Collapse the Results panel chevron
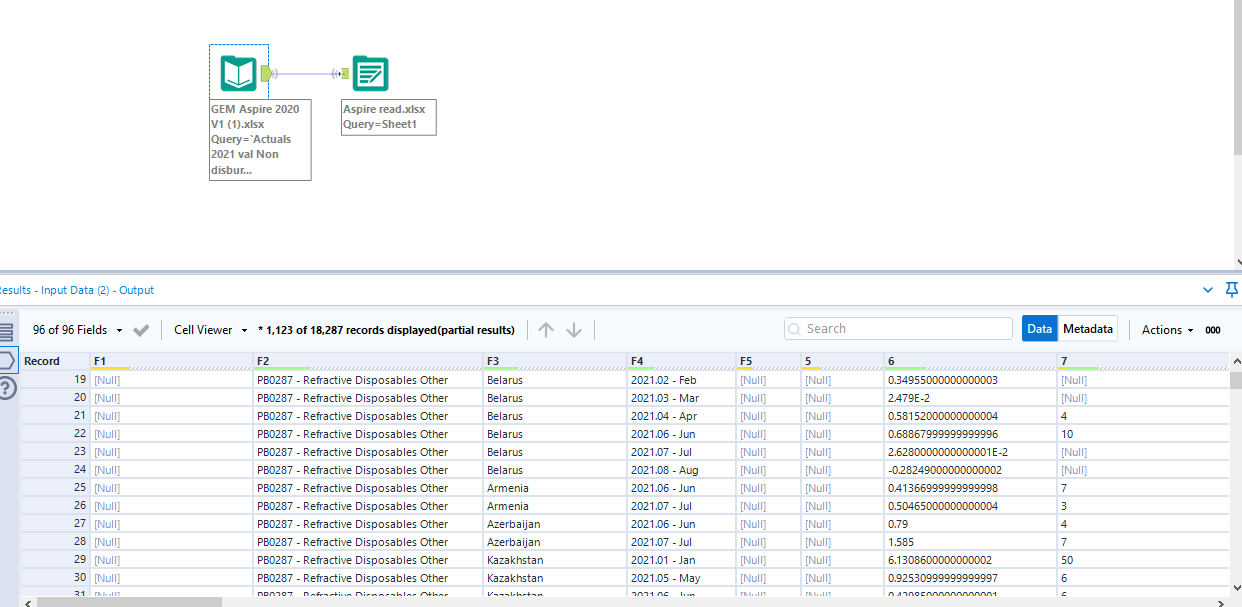The width and height of the screenshot is (1242, 607). click(1207, 290)
